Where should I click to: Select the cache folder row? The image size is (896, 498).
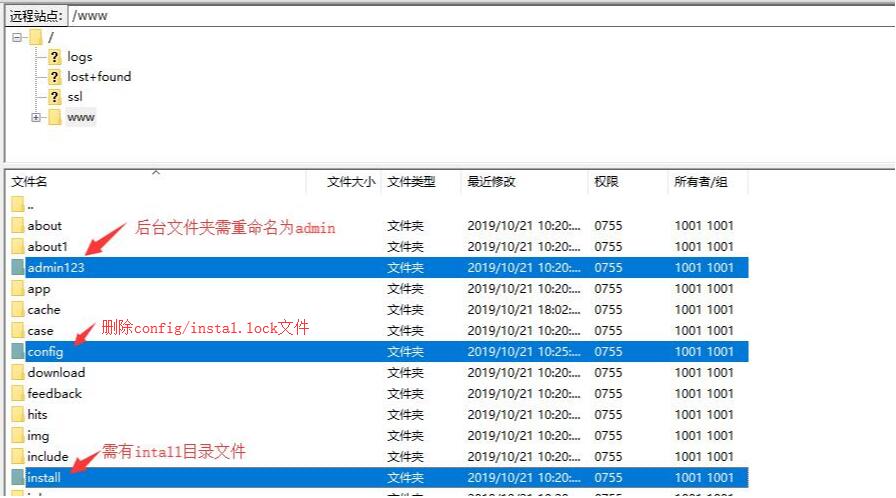379,310
